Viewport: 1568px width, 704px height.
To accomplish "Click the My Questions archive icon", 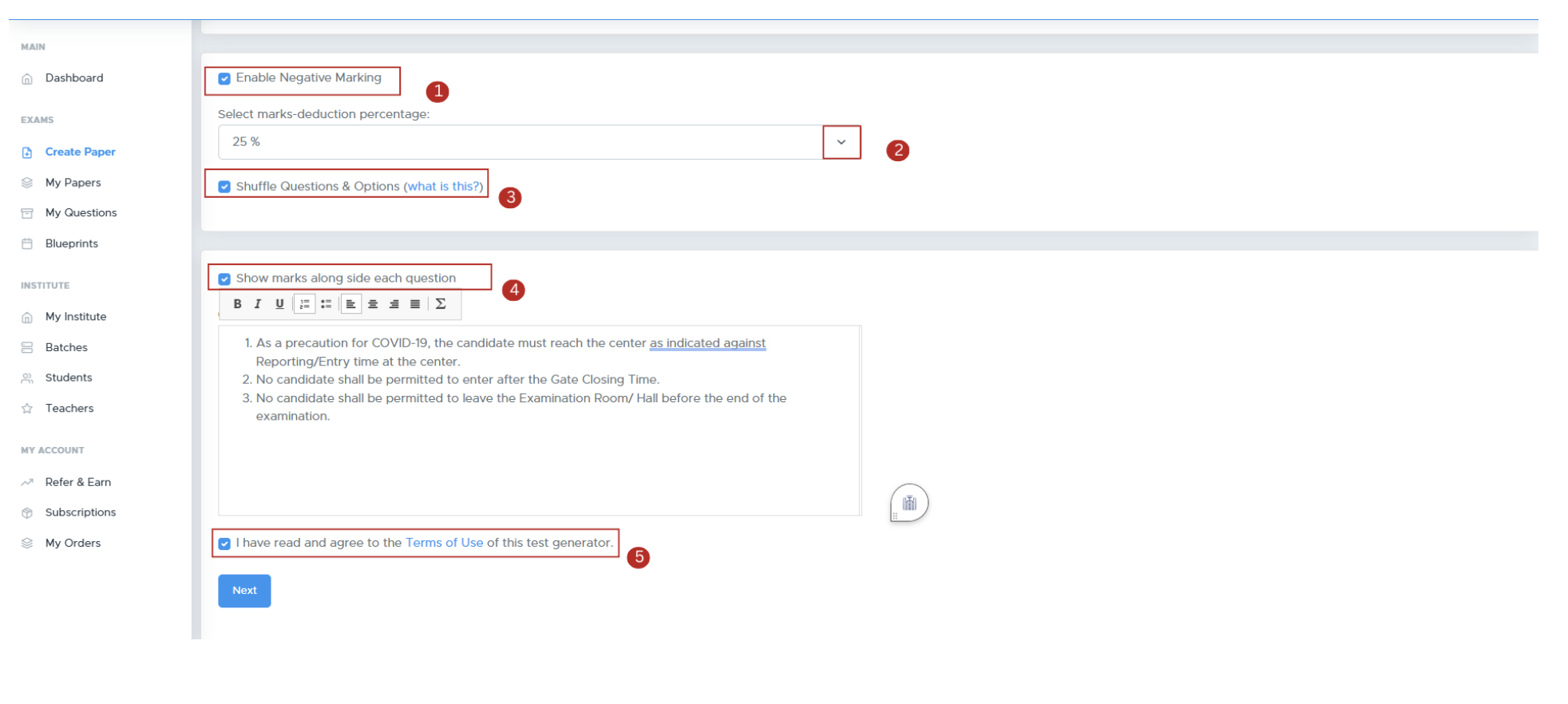I will click(x=27, y=213).
